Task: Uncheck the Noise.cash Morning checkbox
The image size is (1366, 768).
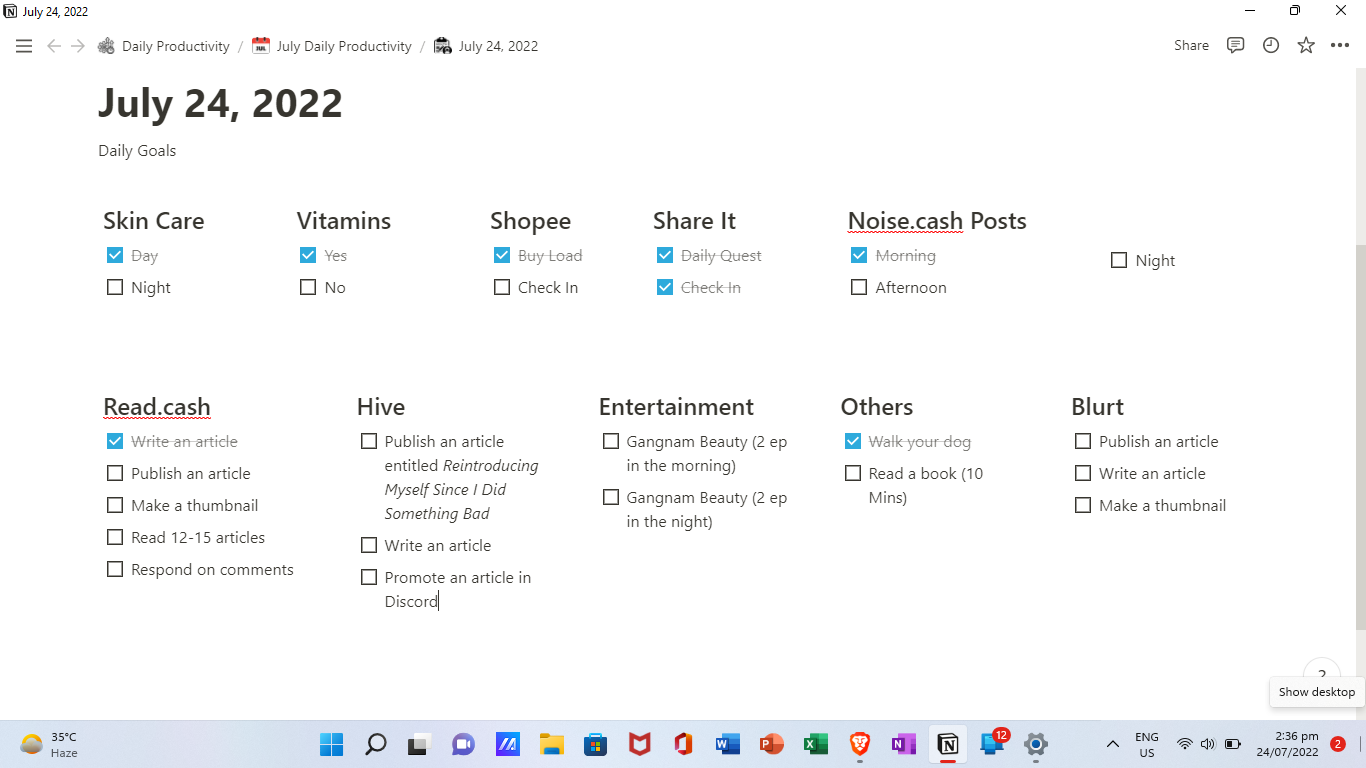Action: coord(859,255)
